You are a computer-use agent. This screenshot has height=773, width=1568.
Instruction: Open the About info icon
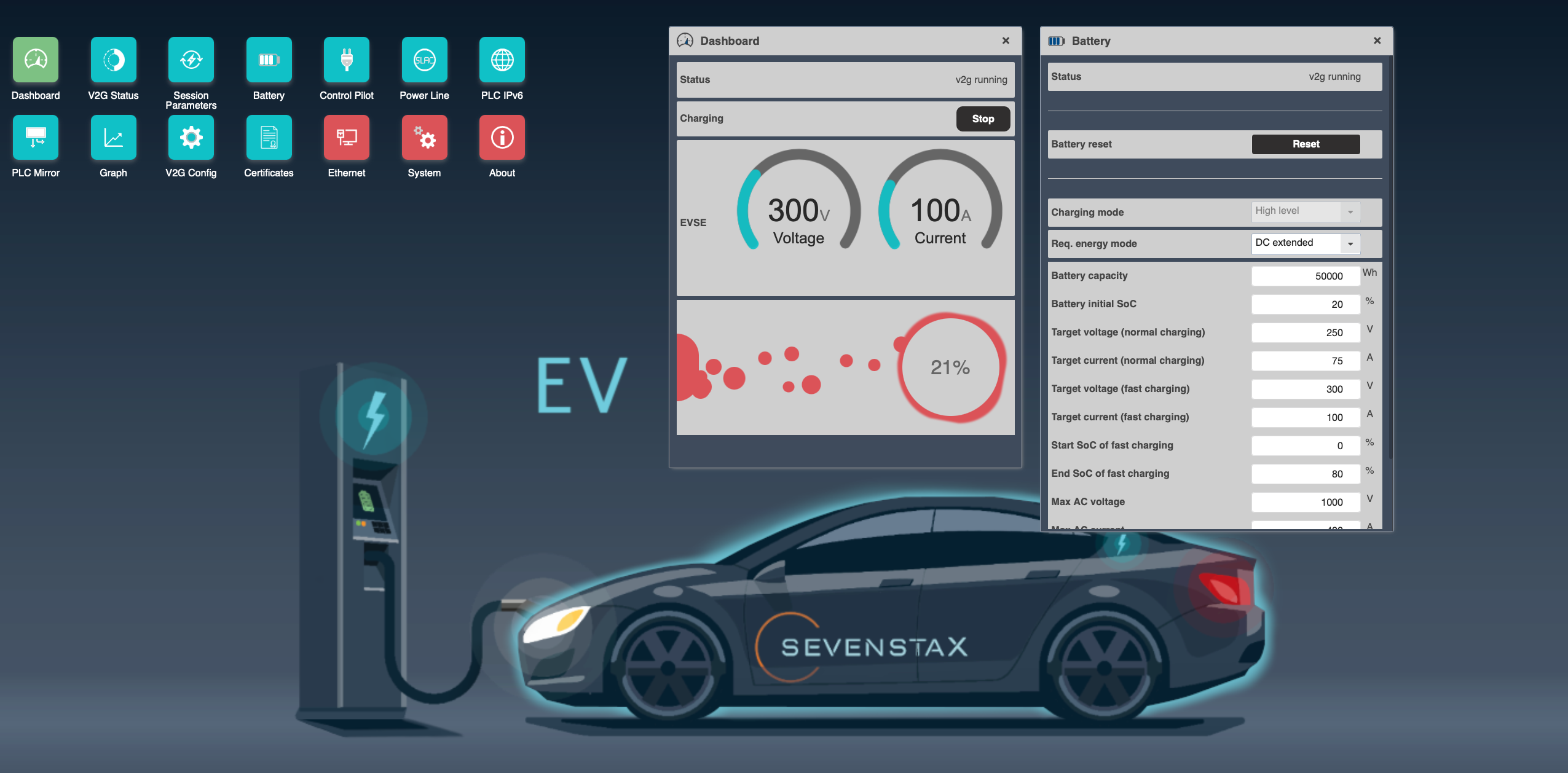tap(502, 138)
